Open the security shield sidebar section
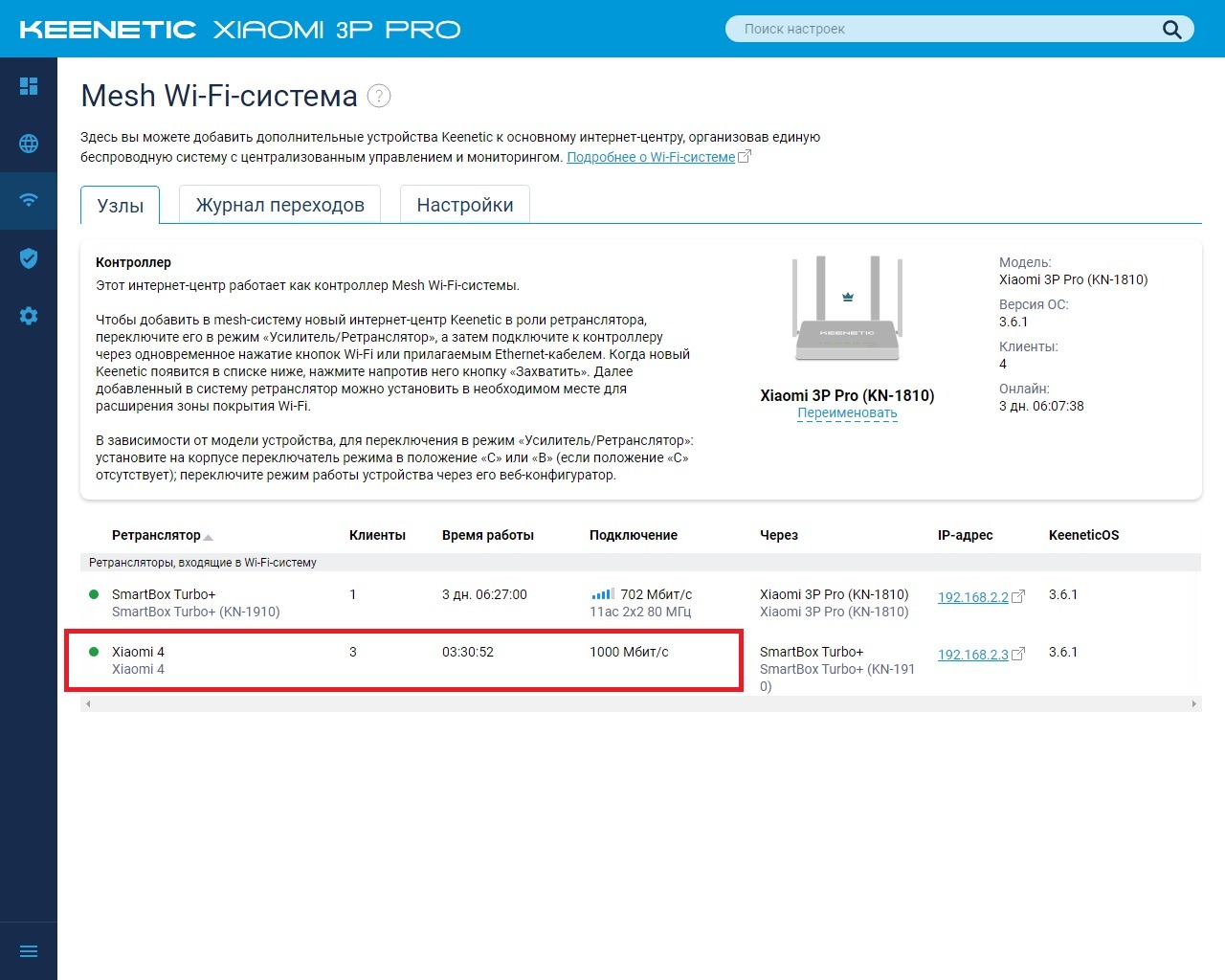Screen dimensions: 1225x980 (x=29, y=257)
